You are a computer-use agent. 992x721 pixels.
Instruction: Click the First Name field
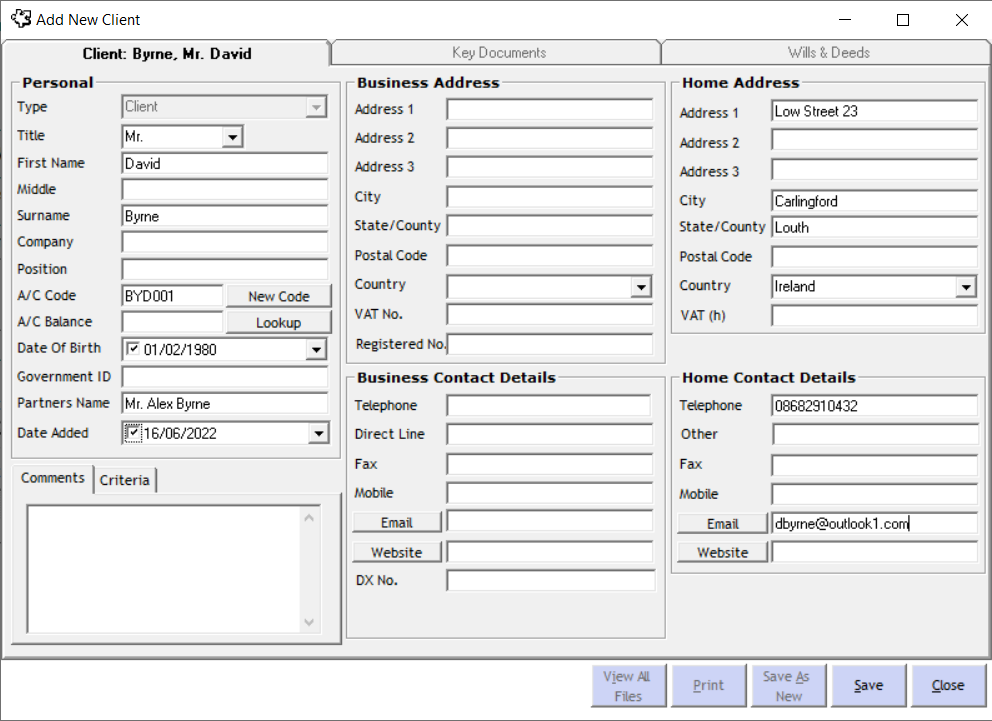pos(225,164)
